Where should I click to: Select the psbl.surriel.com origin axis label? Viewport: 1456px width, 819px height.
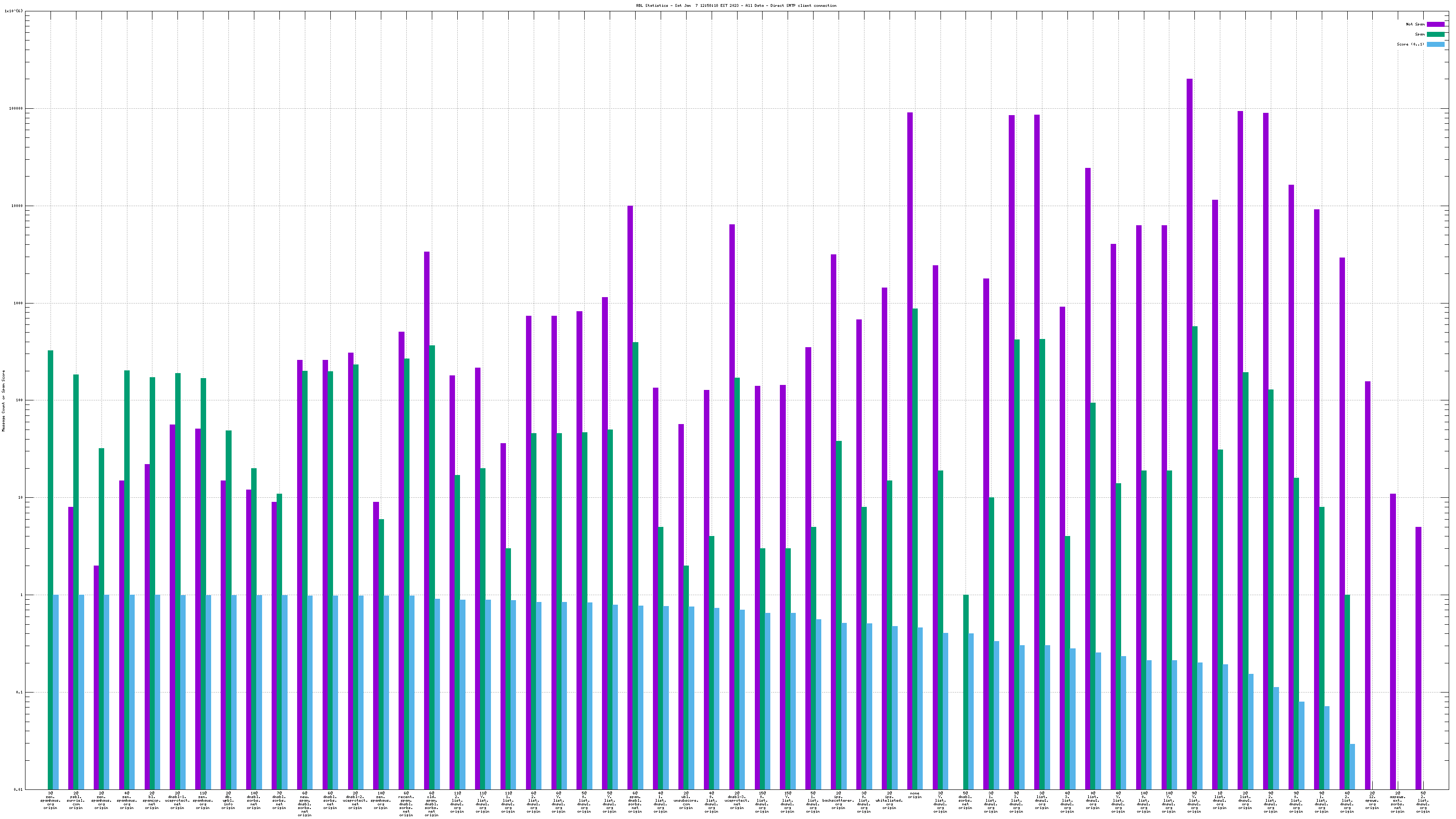(76, 801)
